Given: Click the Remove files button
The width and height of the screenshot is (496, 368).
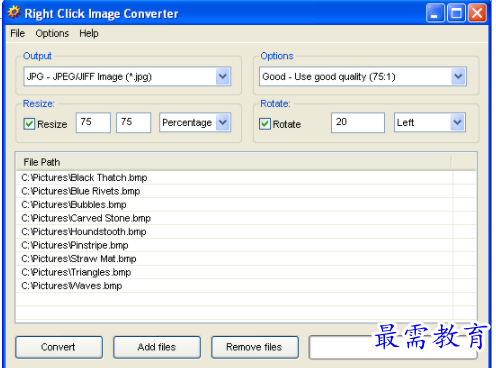Looking at the screenshot, I should (255, 347).
